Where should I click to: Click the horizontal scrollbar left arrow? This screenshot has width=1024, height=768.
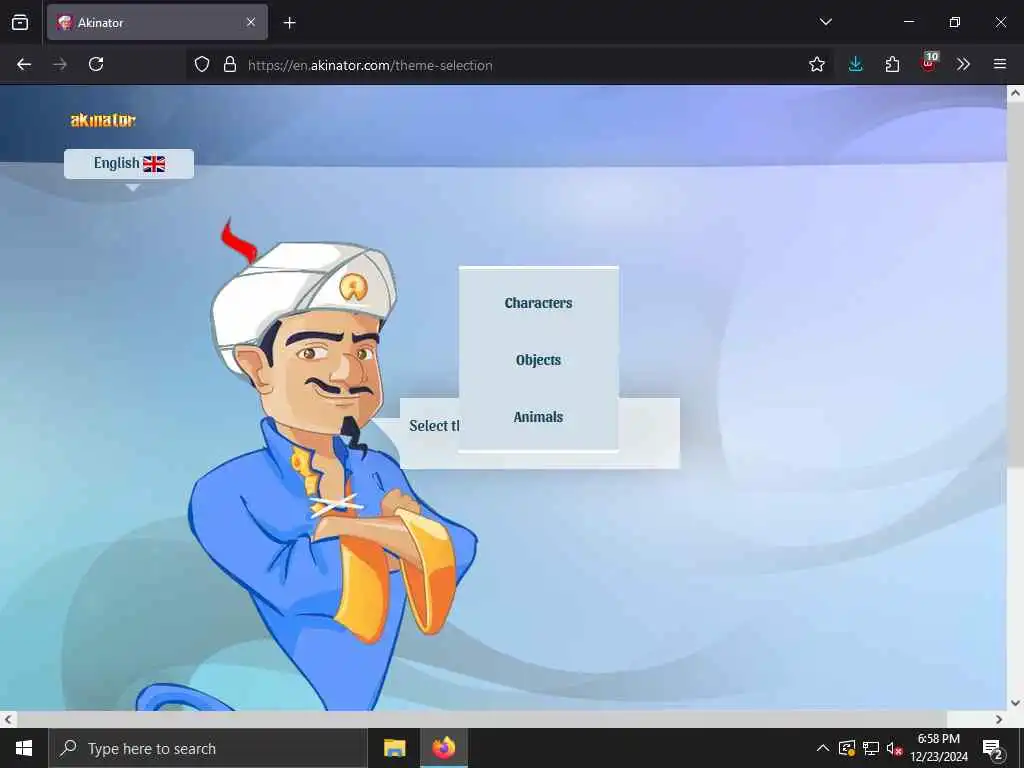[x=7, y=719]
